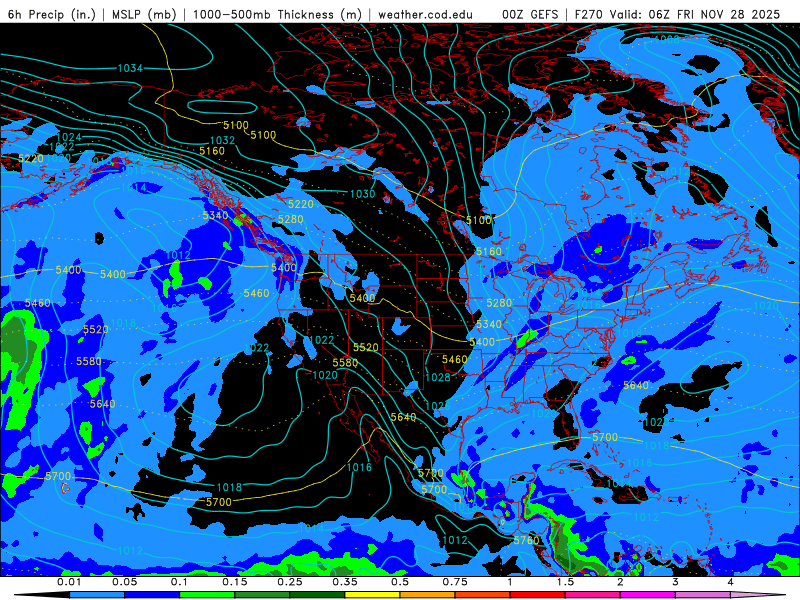
Task: Click the legend value 4
Action: 730,582
